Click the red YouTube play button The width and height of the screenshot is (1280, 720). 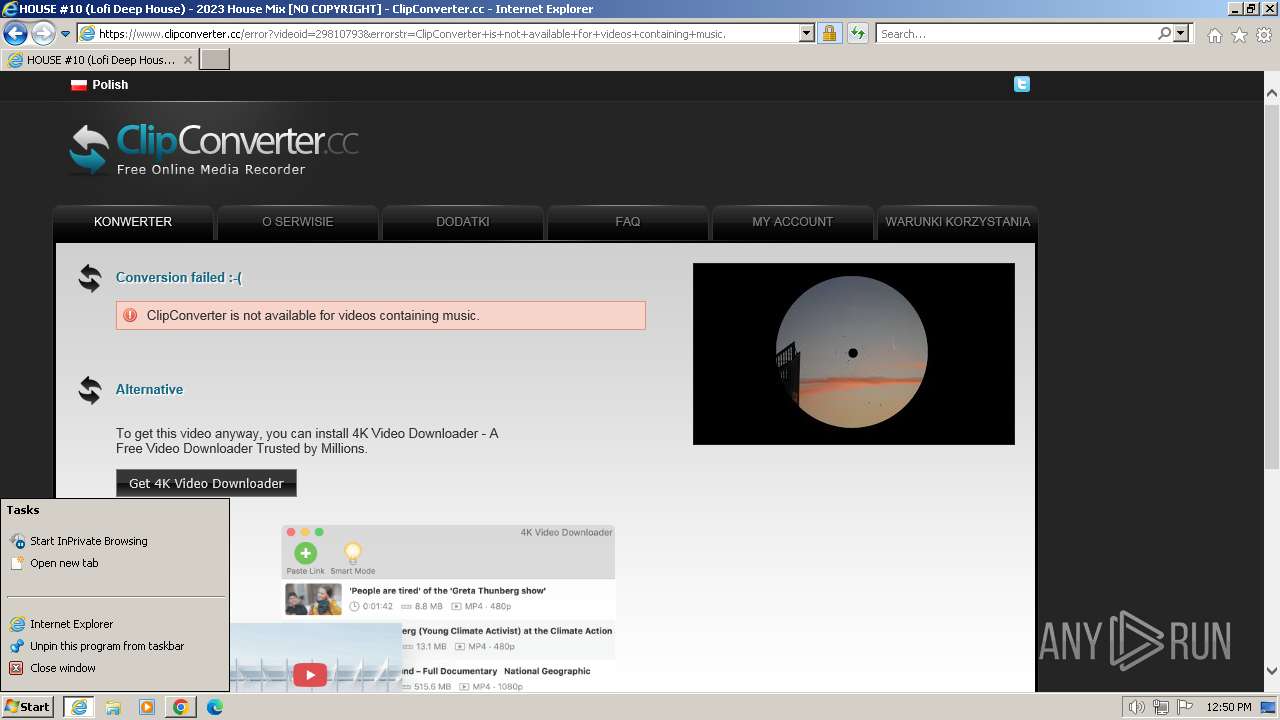[x=310, y=675]
